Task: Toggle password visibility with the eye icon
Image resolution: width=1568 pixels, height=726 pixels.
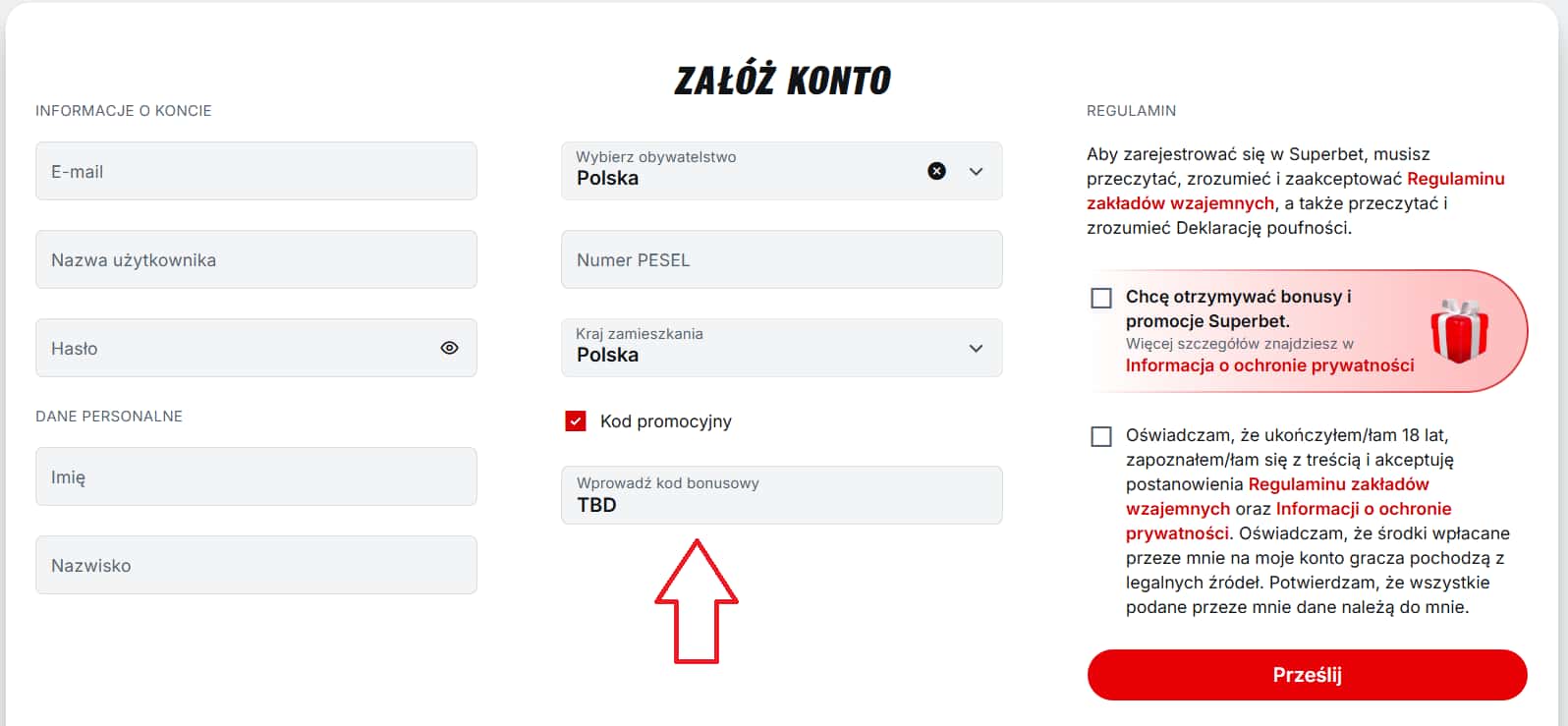Action: pyautogui.click(x=450, y=348)
